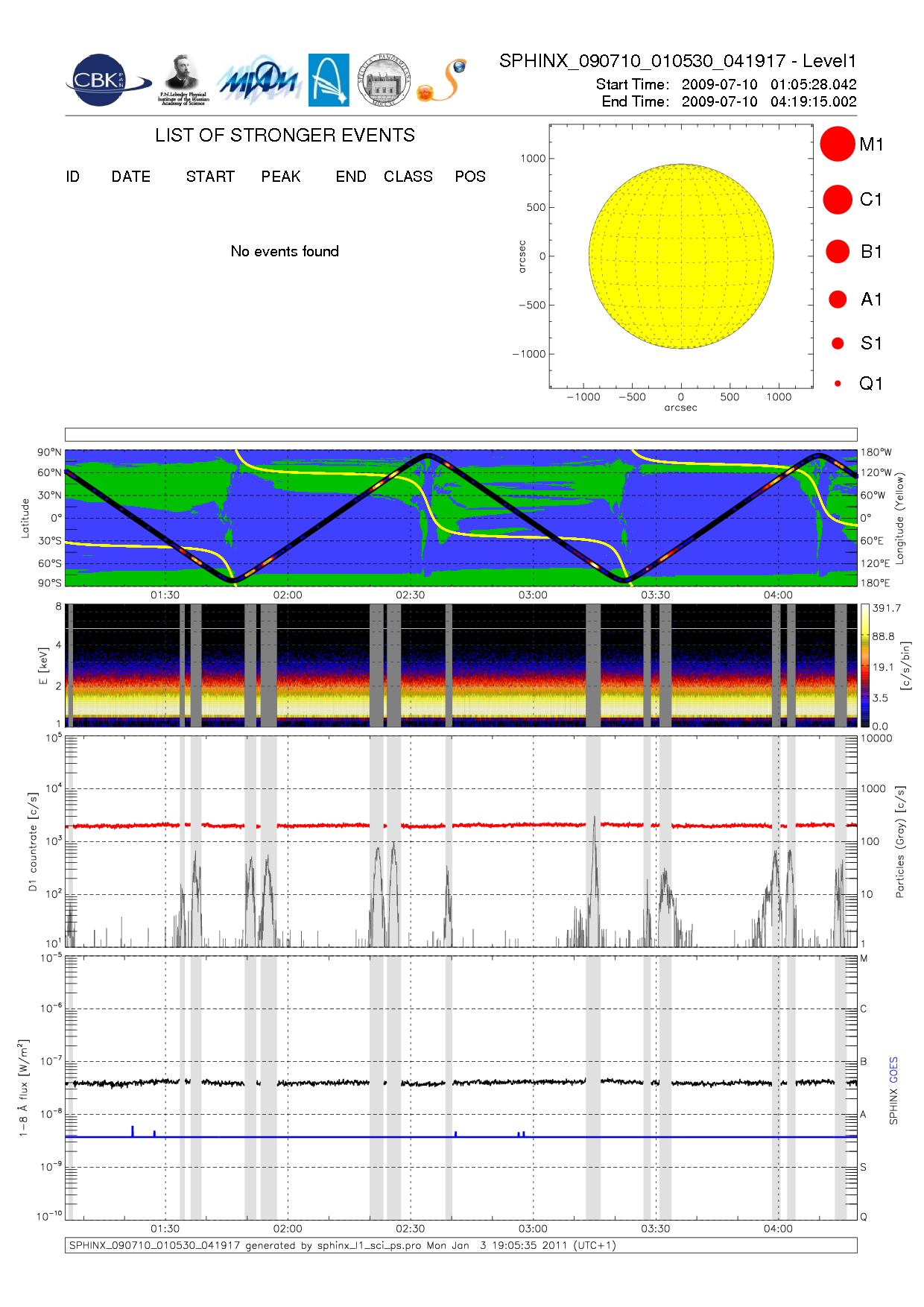924x1307 pixels.
Task: Click the M1 red legend circle
Action: click(x=838, y=144)
